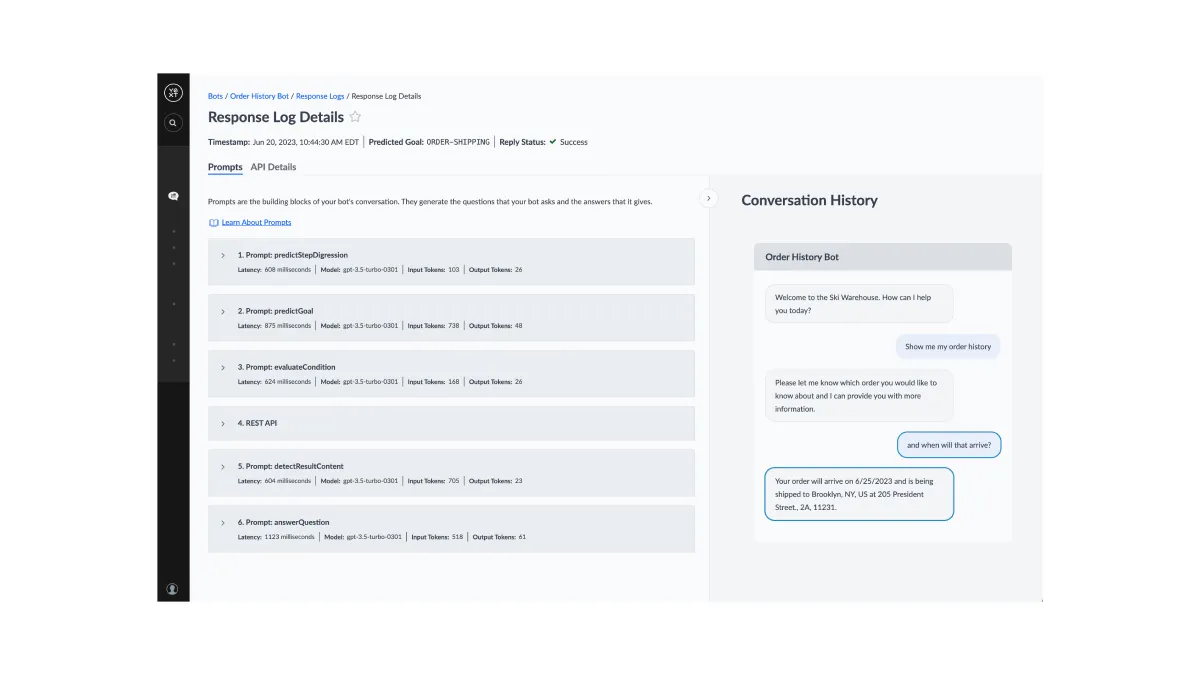The width and height of the screenshot is (1200, 675).
Task: Select the chat bot icon in the sidebar
Action: coord(173,197)
